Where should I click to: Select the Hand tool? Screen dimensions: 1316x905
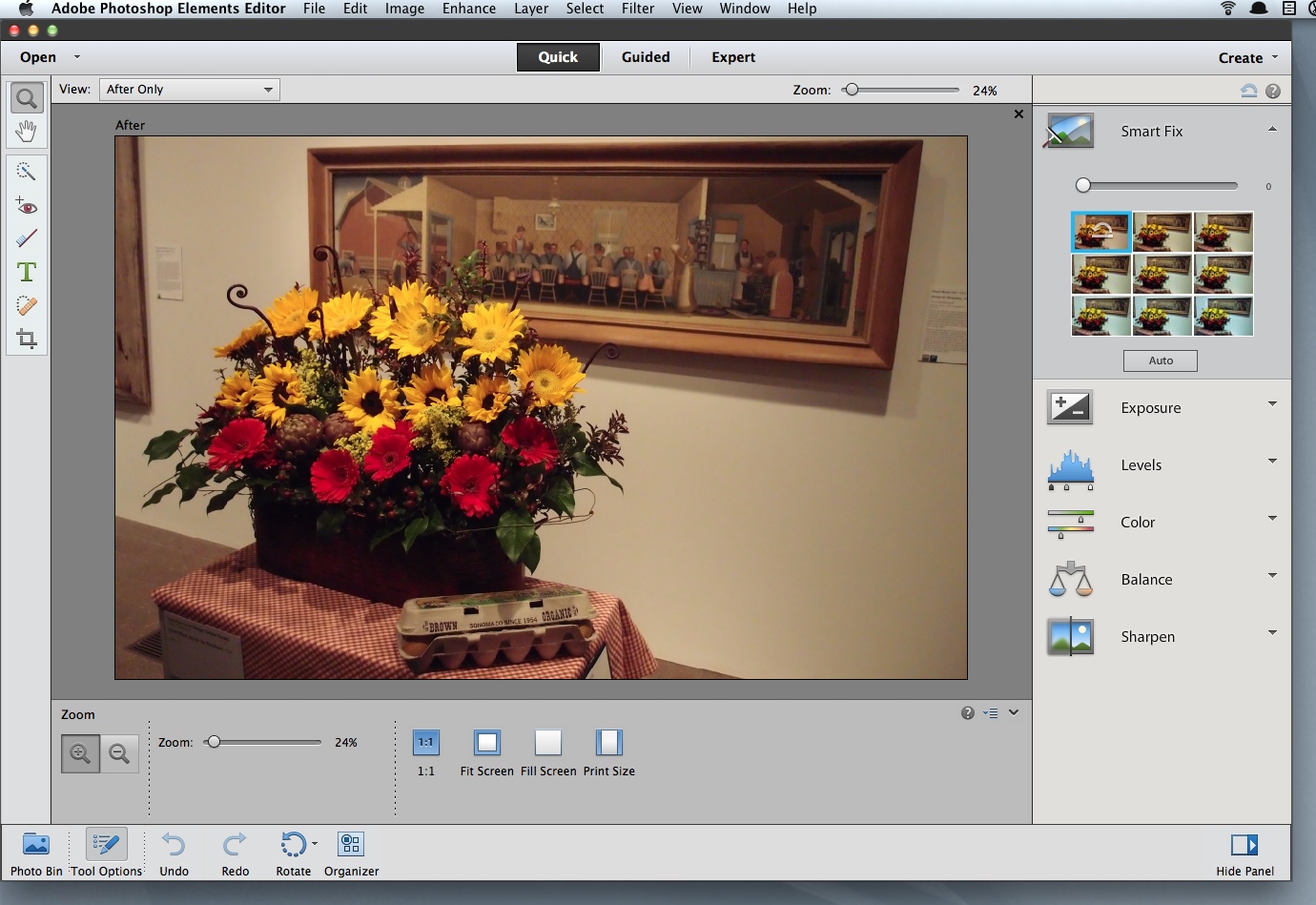(26, 132)
